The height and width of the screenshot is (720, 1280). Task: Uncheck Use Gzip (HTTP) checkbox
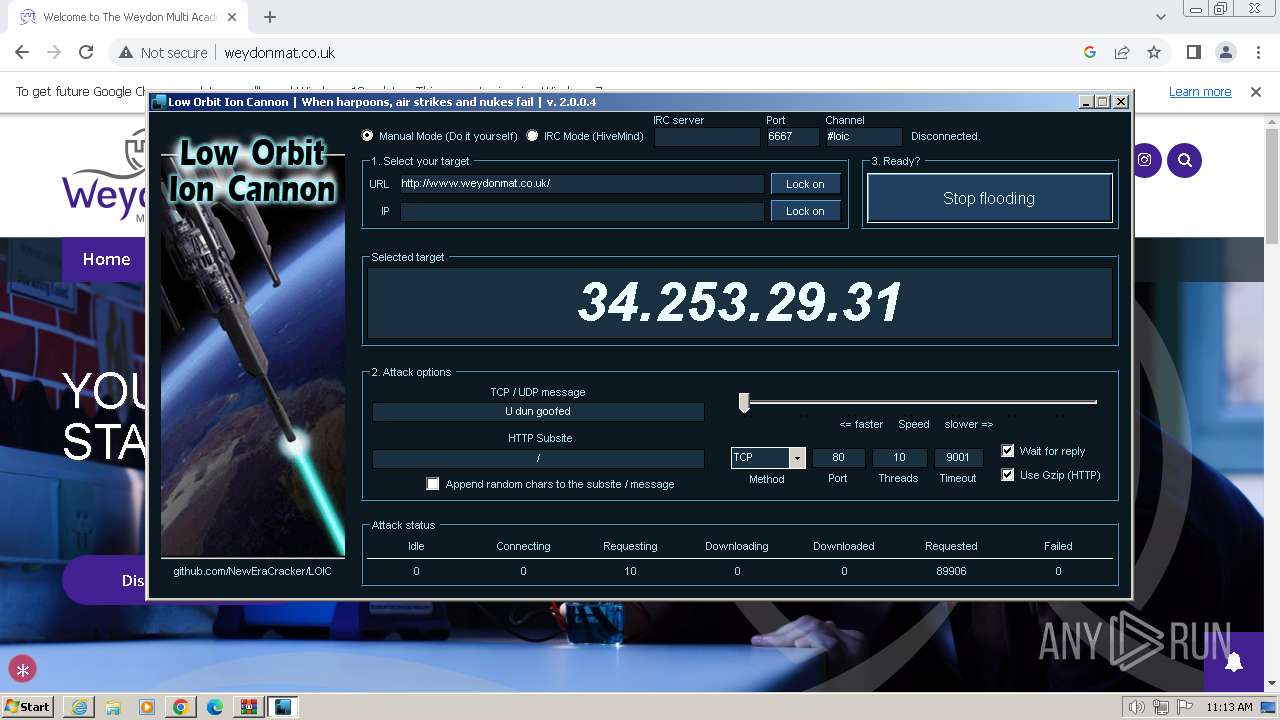(1008, 475)
